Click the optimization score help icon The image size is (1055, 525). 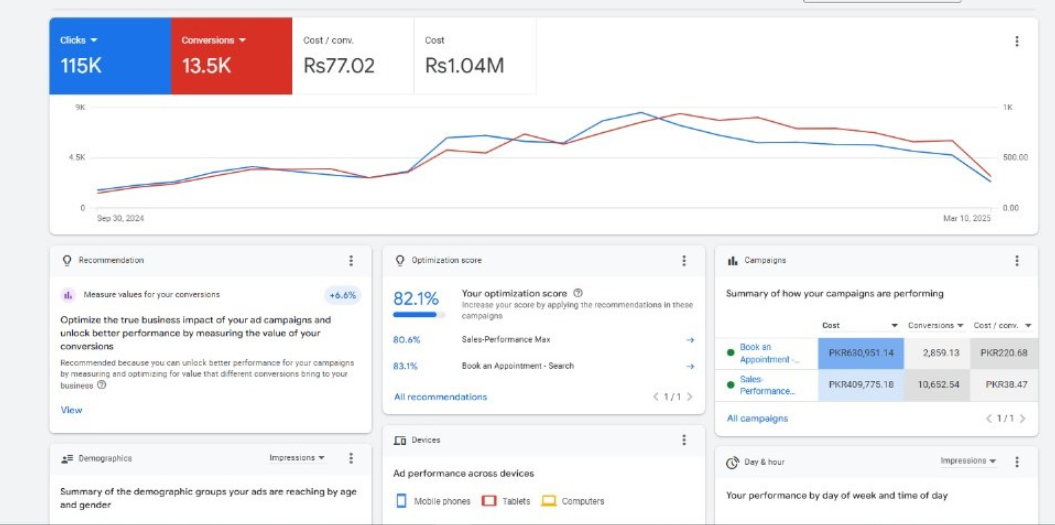point(578,293)
